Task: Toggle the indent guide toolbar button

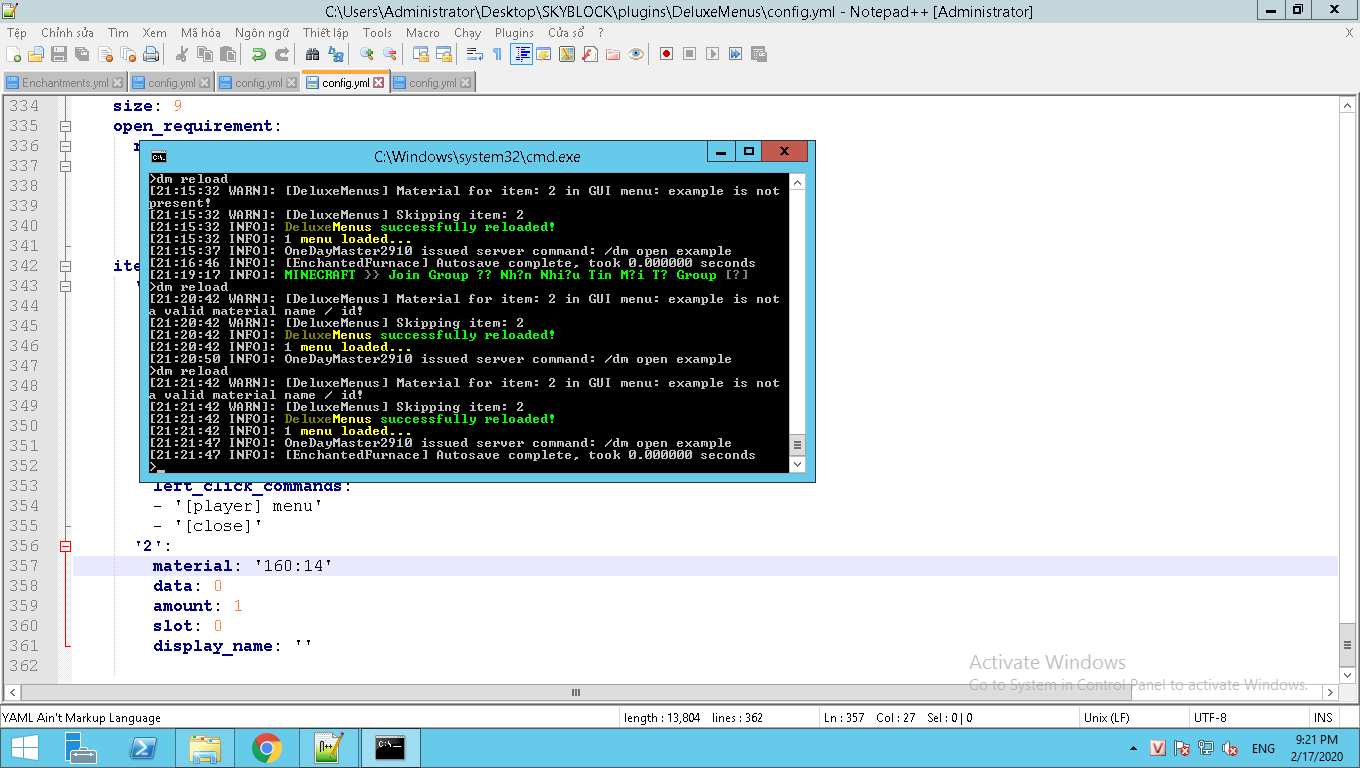Action: (521, 54)
